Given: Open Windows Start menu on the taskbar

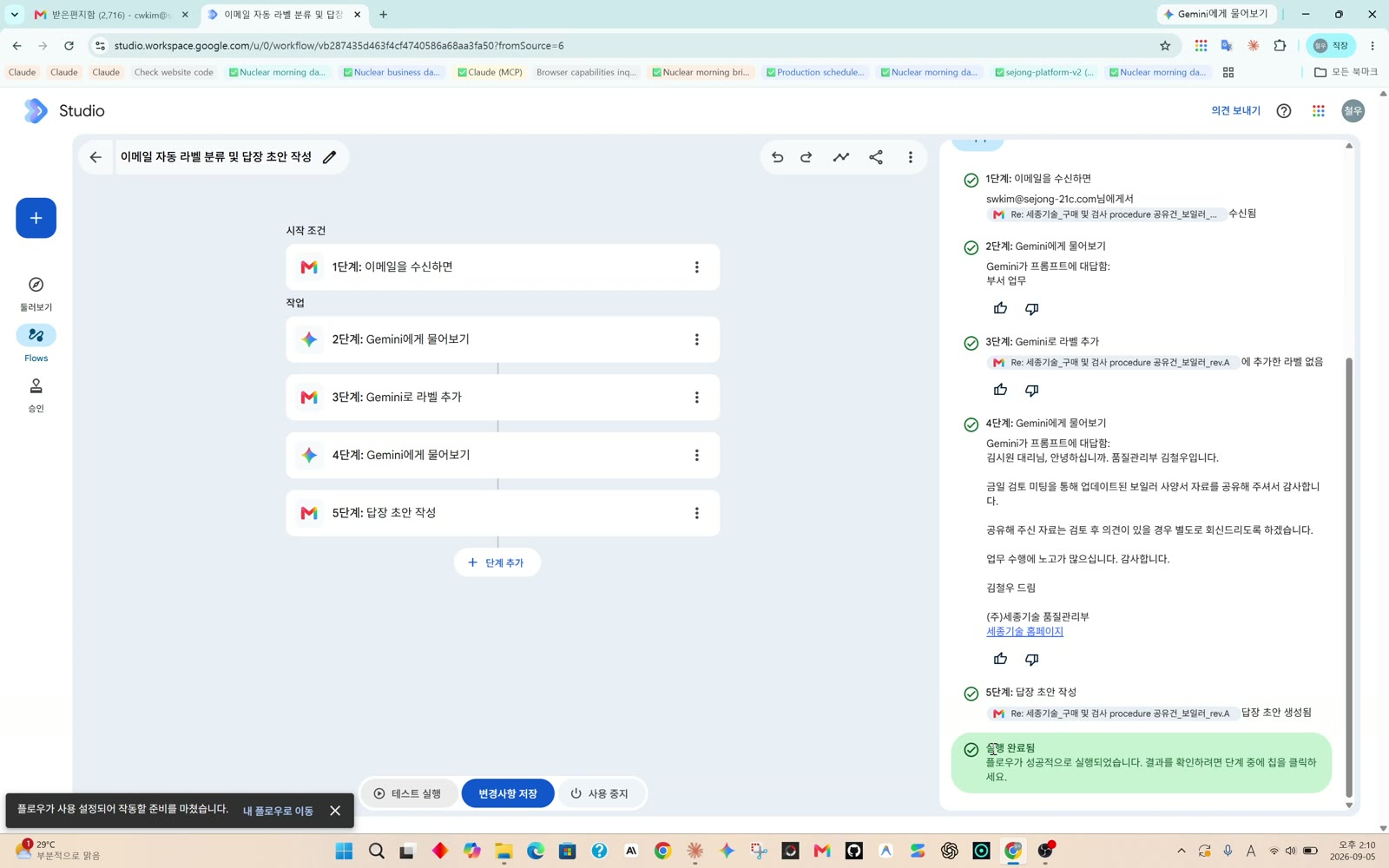Looking at the screenshot, I should (x=344, y=851).
